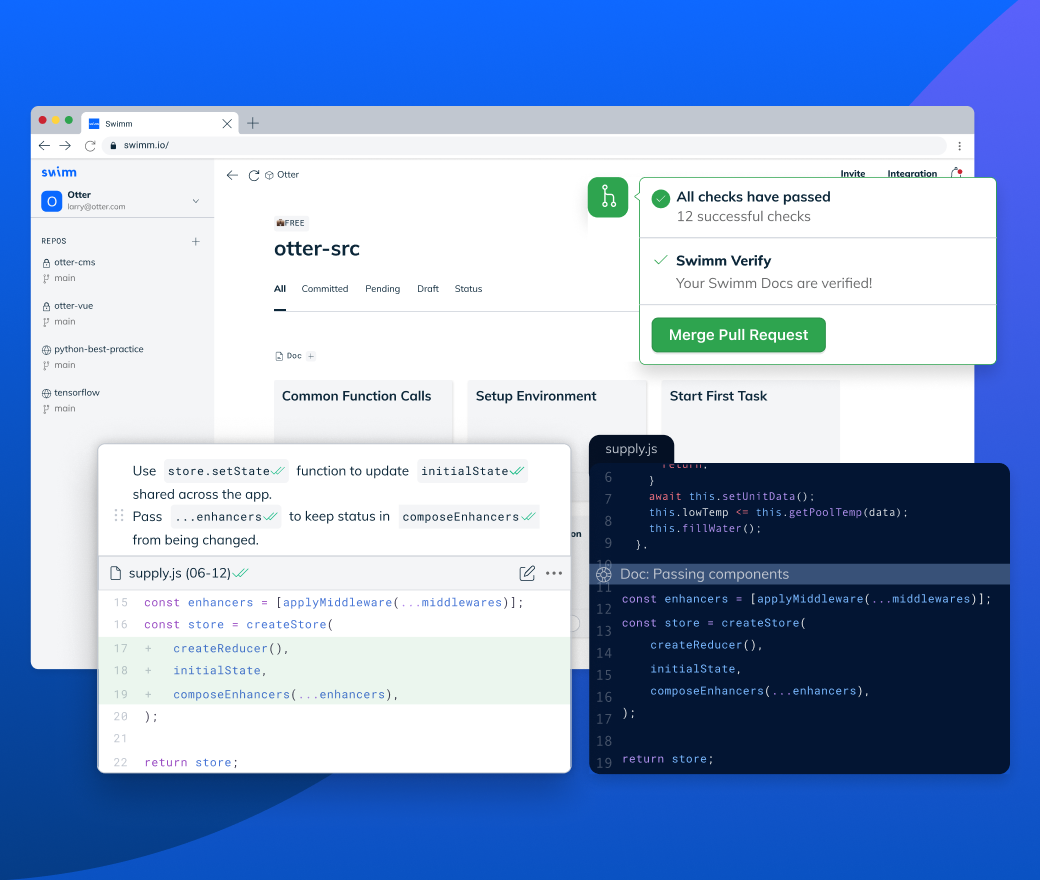
Task: Switch to the Committed tab
Action: point(325,289)
